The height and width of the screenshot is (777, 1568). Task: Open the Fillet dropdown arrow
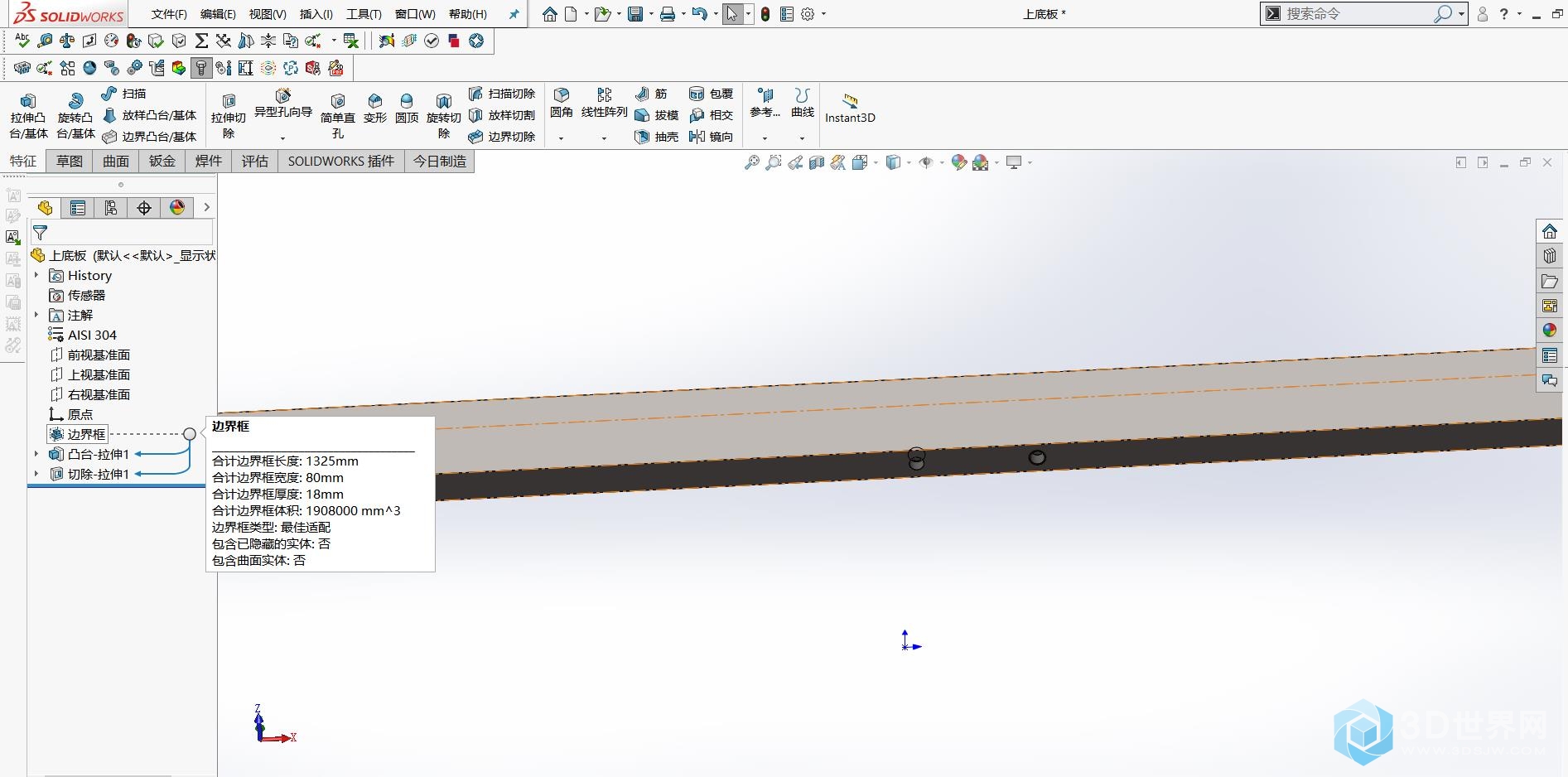561,138
